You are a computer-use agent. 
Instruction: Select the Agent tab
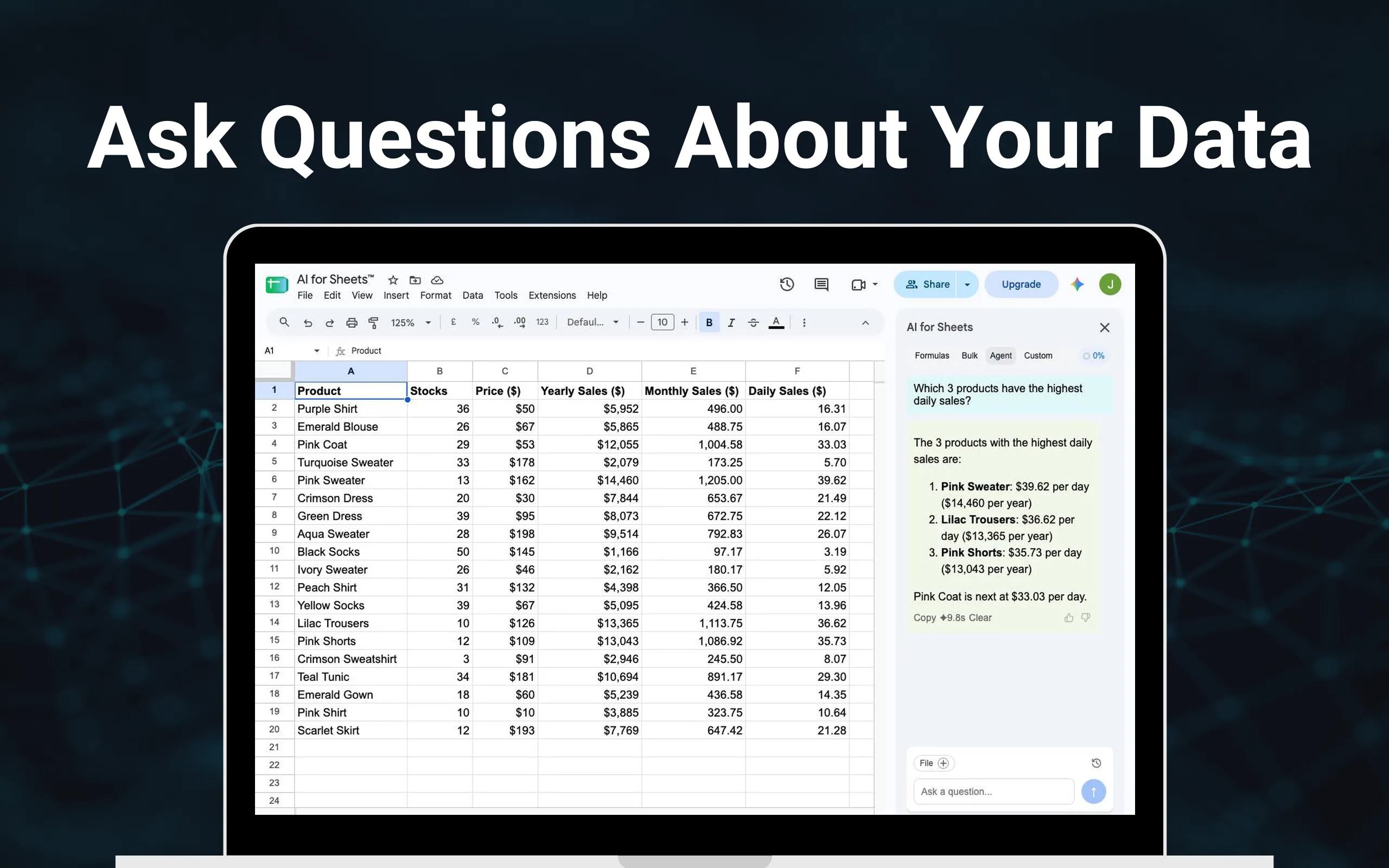[1001, 356]
